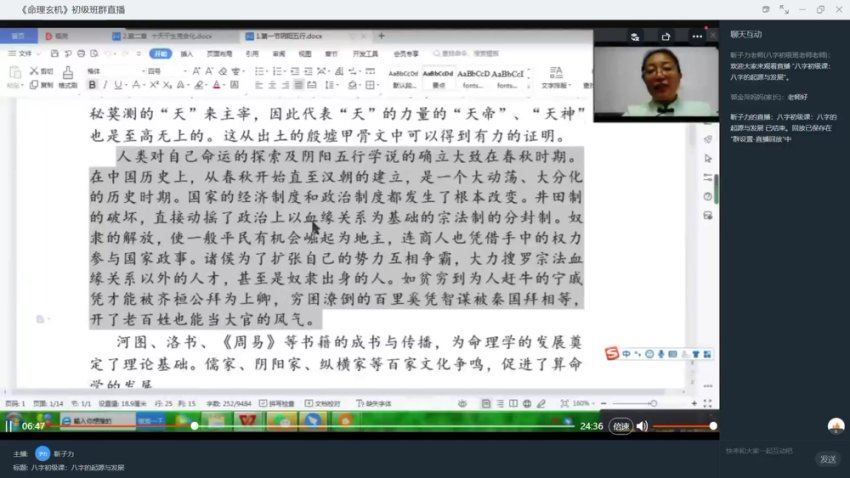This screenshot has height=478, width=850.
Task: Open the 插入 ribbon tab
Action: pyautogui.click(x=187, y=53)
